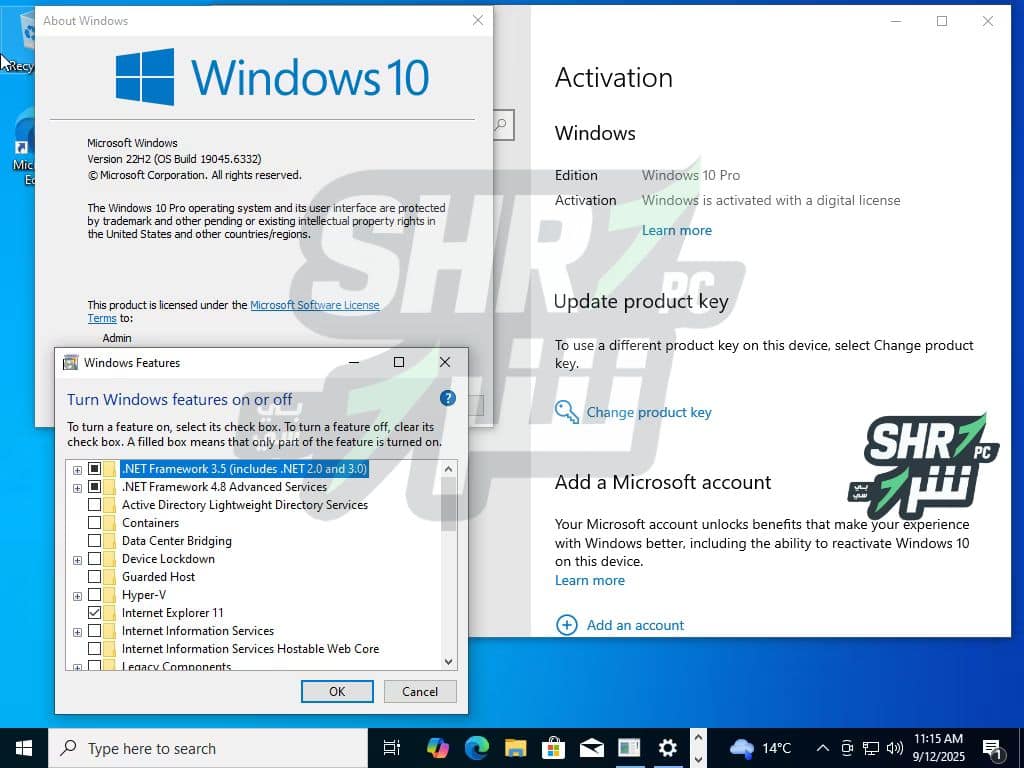Select the Data Center Bridging row label
Viewport: 1024px width, 768px height.
click(176, 541)
